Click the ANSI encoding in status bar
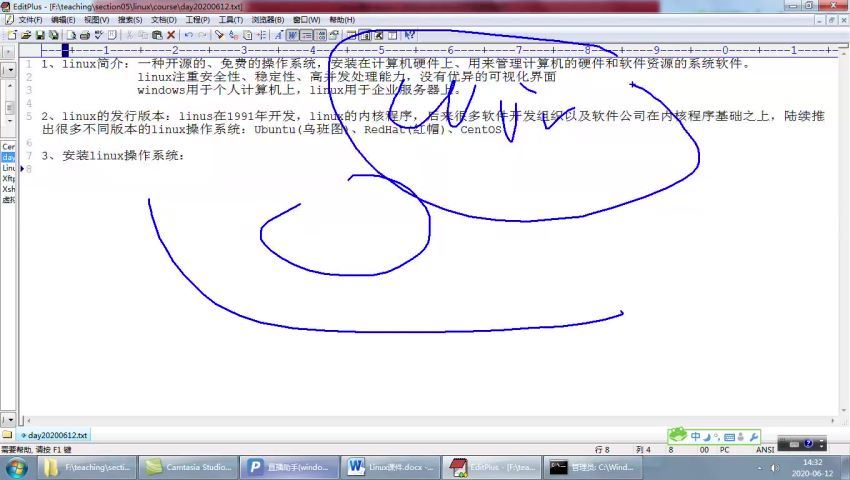The image size is (850, 480). pos(765,450)
